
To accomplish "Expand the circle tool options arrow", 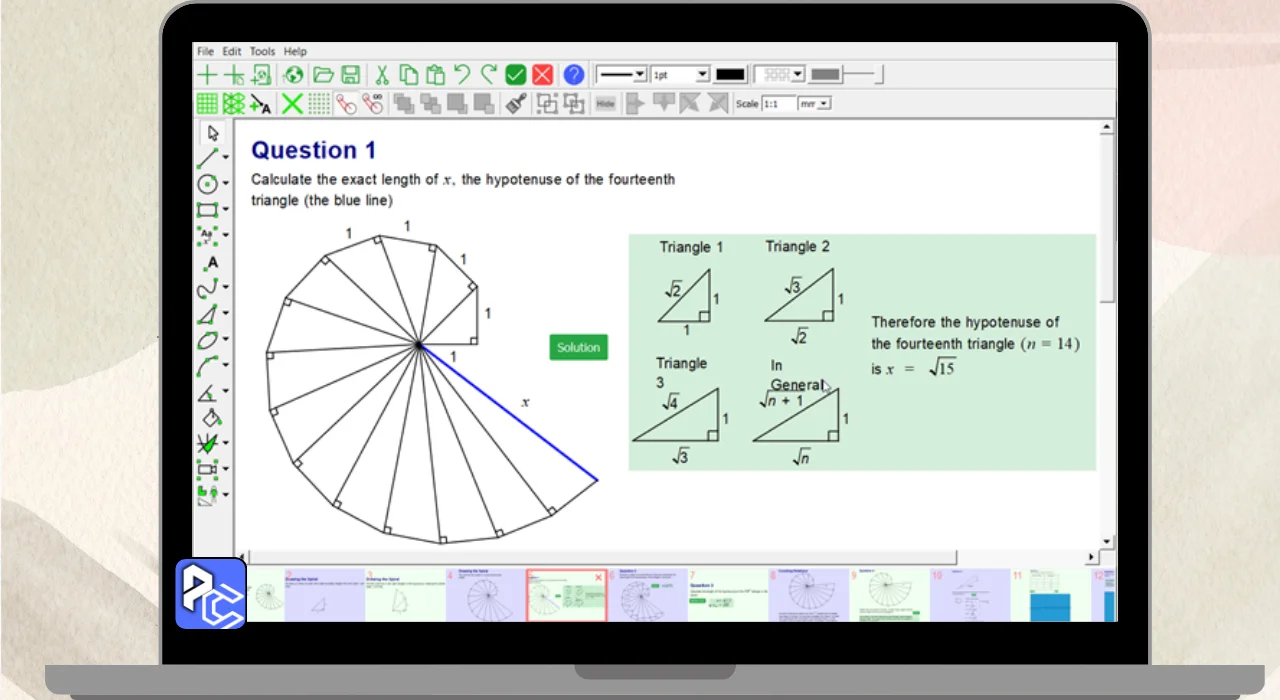I will click(x=225, y=184).
